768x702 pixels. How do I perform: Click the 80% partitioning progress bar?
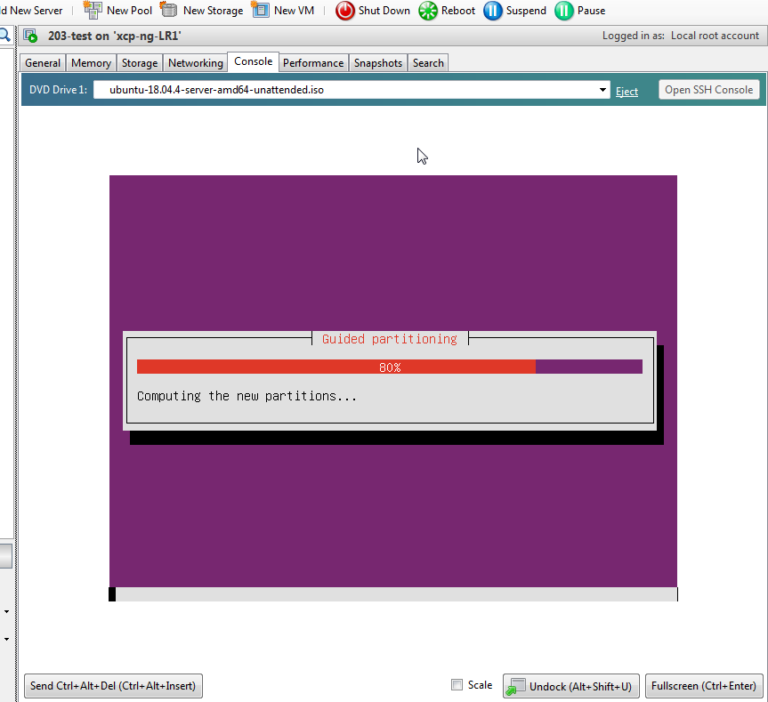[x=389, y=367]
